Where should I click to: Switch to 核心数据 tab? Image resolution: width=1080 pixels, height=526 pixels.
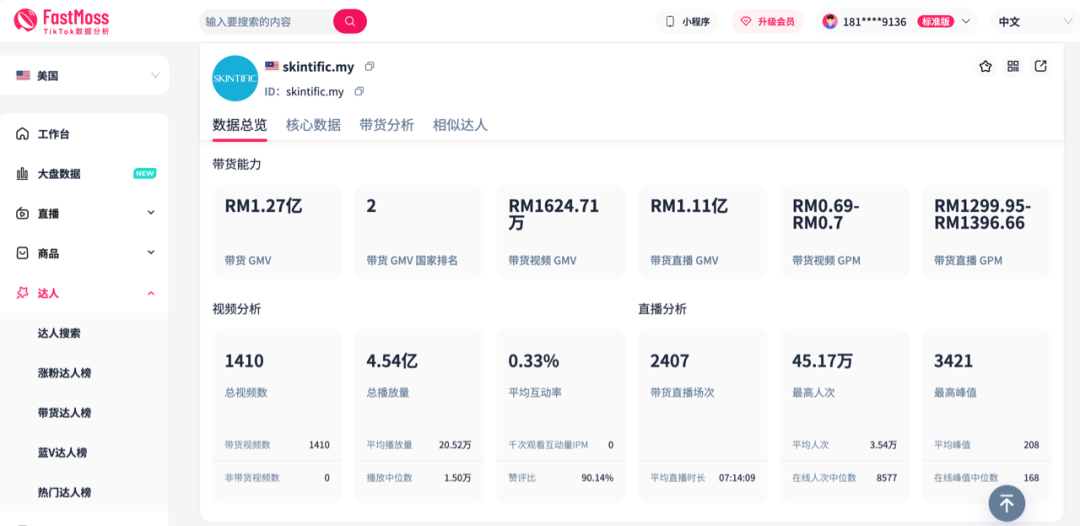[313, 125]
